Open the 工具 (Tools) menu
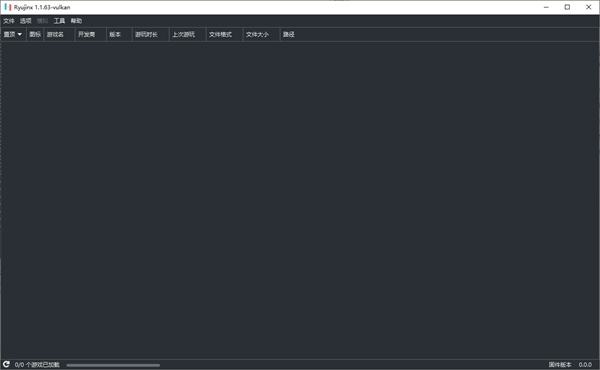600x370 pixels. (59, 21)
